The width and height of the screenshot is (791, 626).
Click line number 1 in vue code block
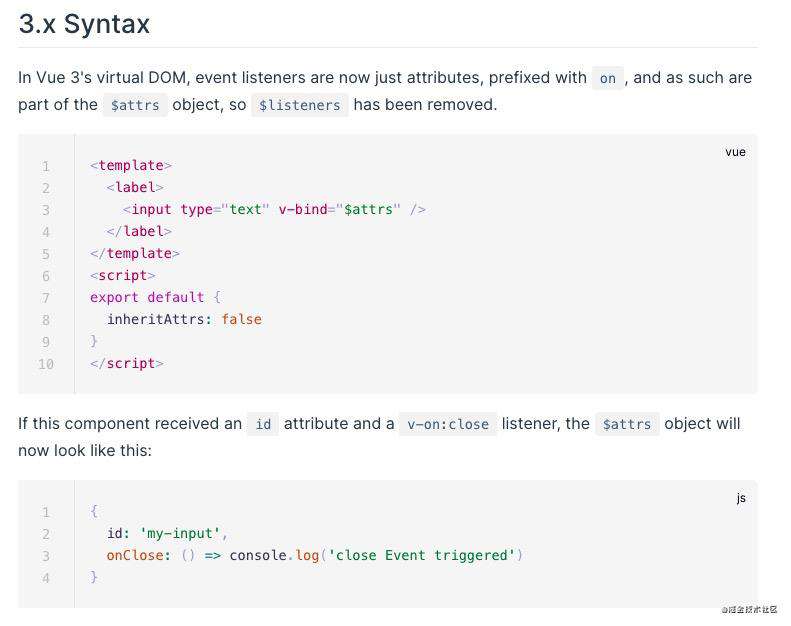(x=46, y=166)
